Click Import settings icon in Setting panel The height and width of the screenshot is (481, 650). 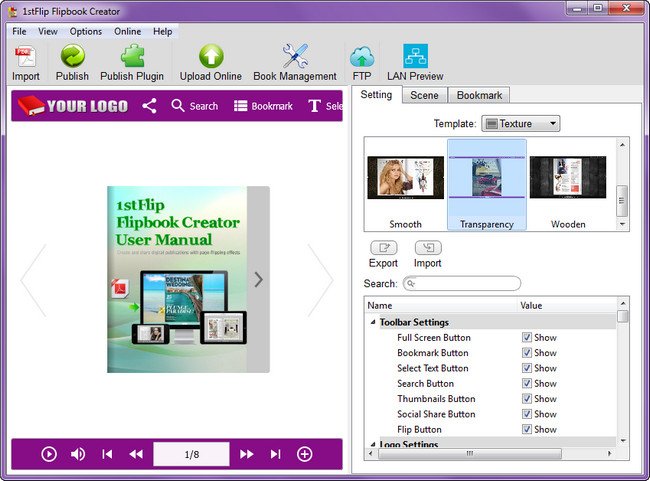(x=428, y=248)
